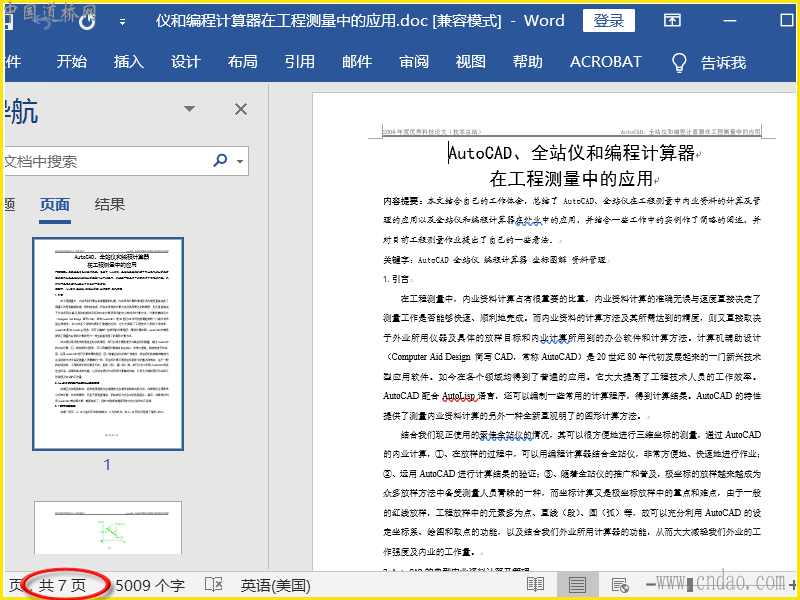Select the 审阅 ribbon tab
This screenshot has height=600, width=800.
pyautogui.click(x=414, y=62)
